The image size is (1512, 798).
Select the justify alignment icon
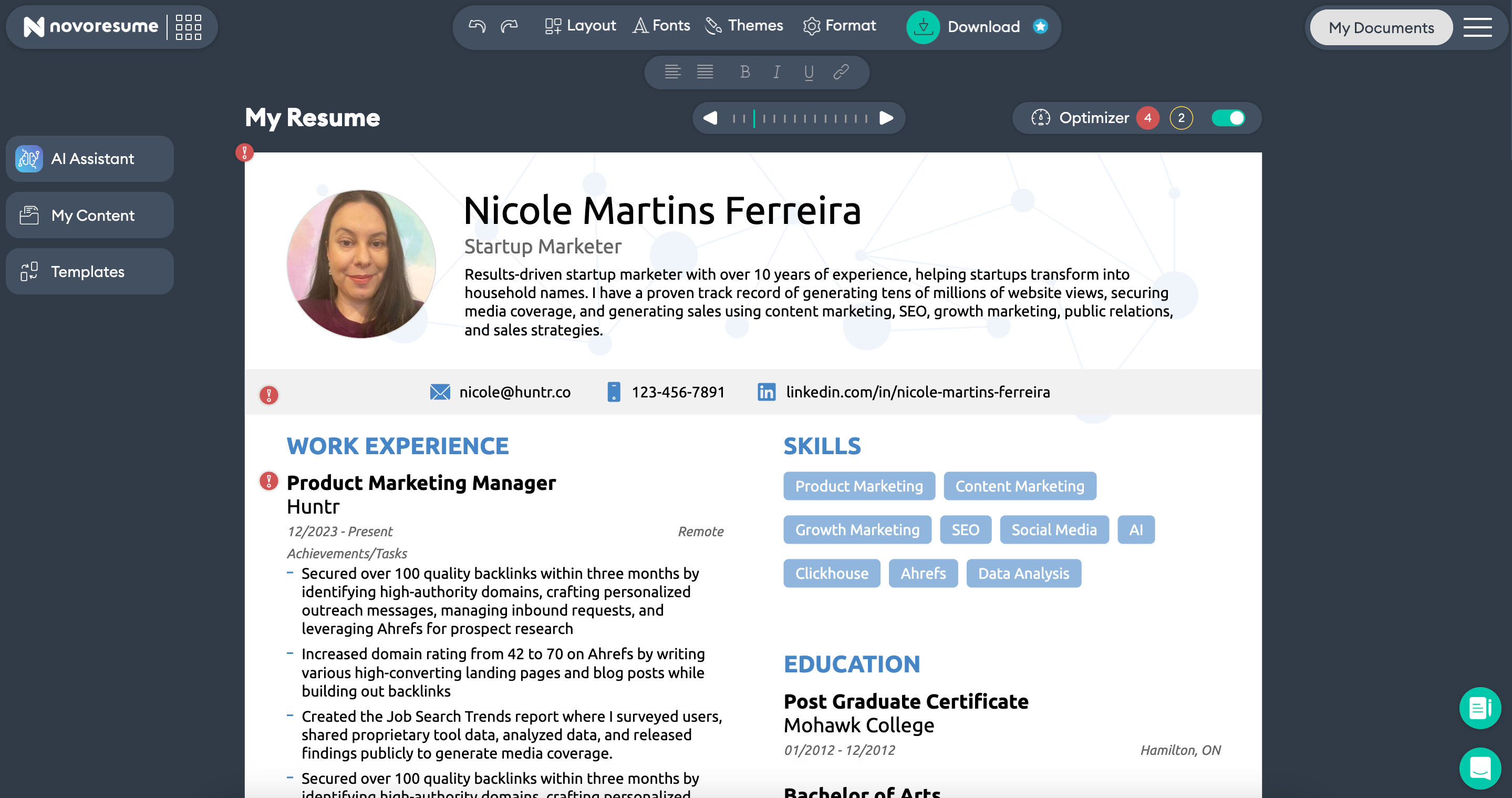(705, 72)
